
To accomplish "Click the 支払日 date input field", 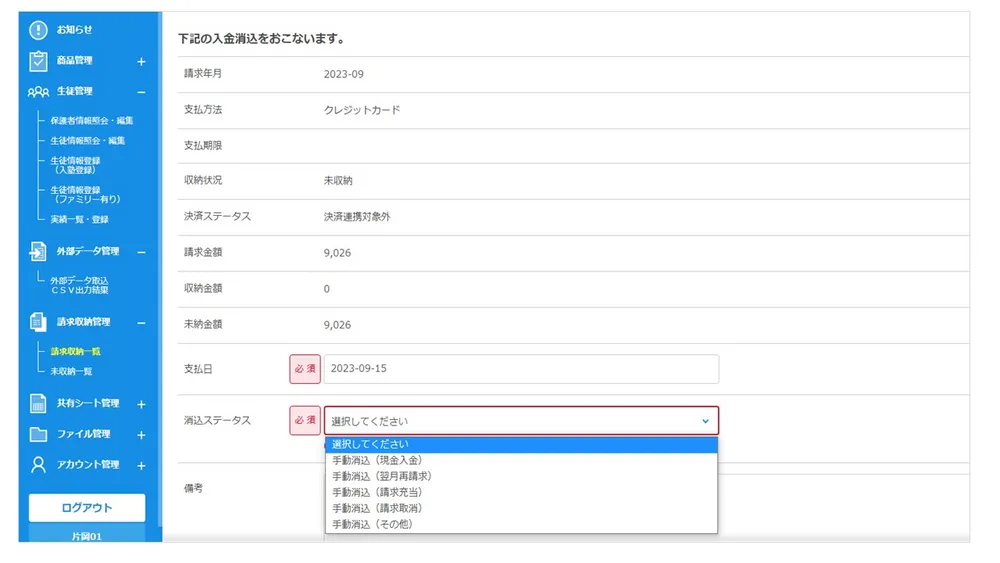I will (x=520, y=369).
